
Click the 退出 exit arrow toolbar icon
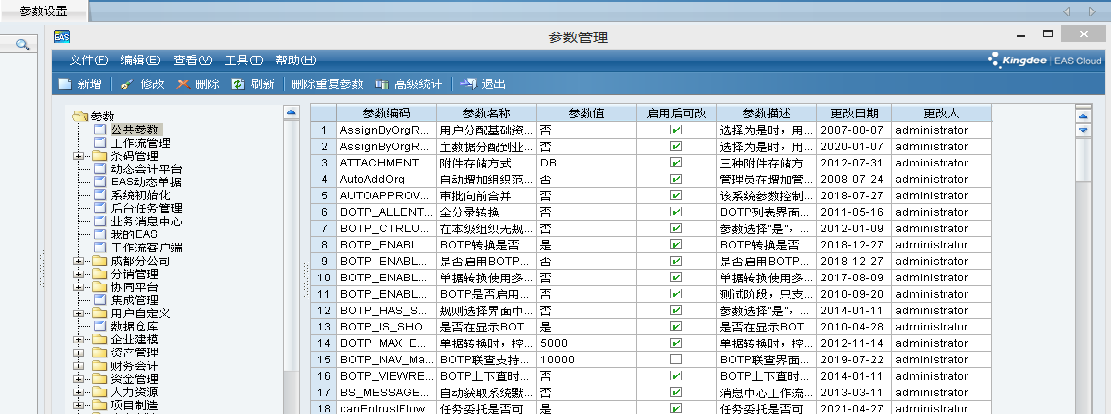[468, 84]
